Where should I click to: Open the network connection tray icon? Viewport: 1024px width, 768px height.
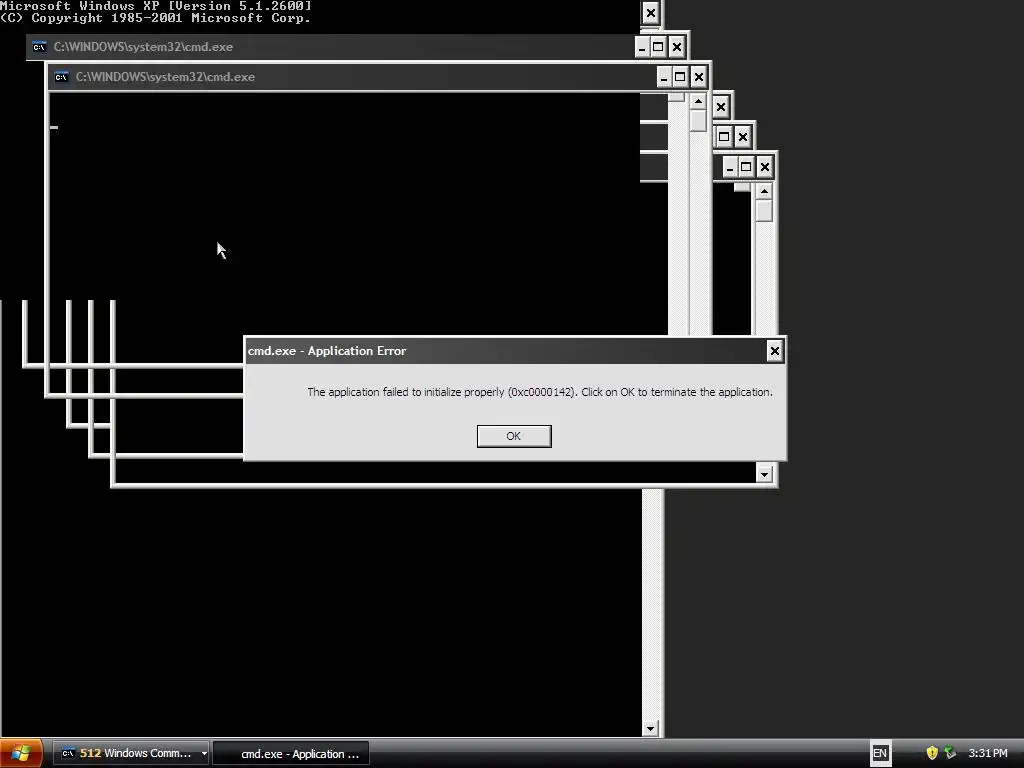[950, 753]
